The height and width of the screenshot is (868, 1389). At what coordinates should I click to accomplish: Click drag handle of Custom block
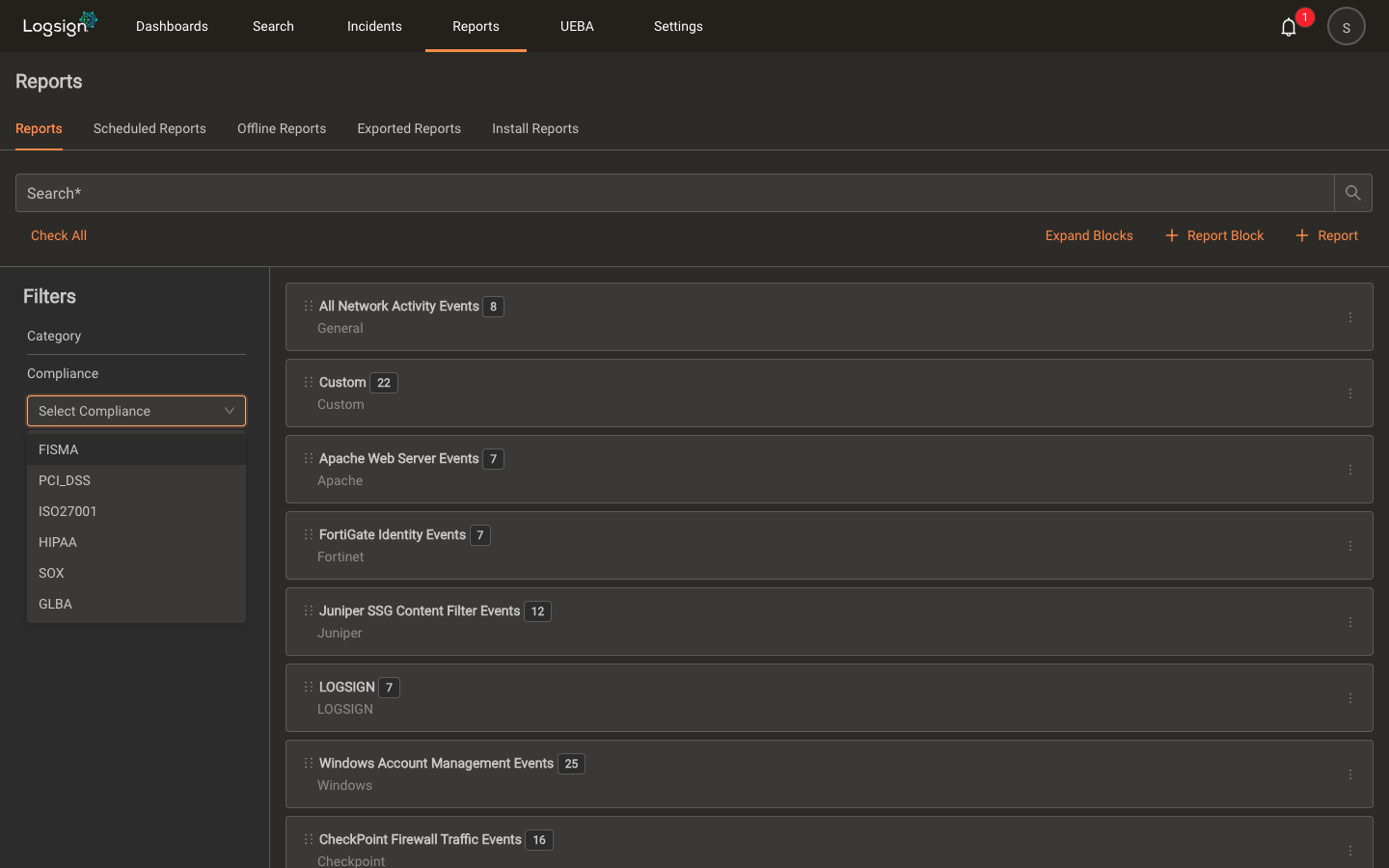pyautogui.click(x=309, y=382)
